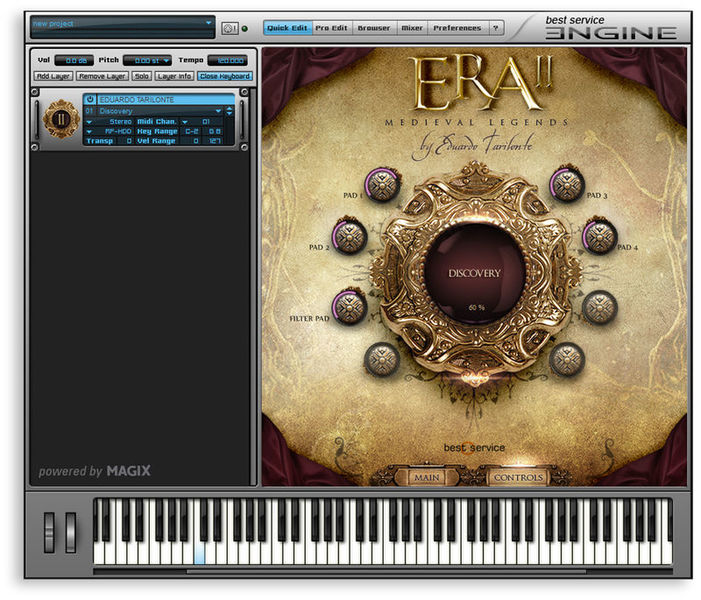Image resolution: width=701 pixels, height=600 pixels.
Task: Switch to Quick Edit tab
Action: (287, 28)
